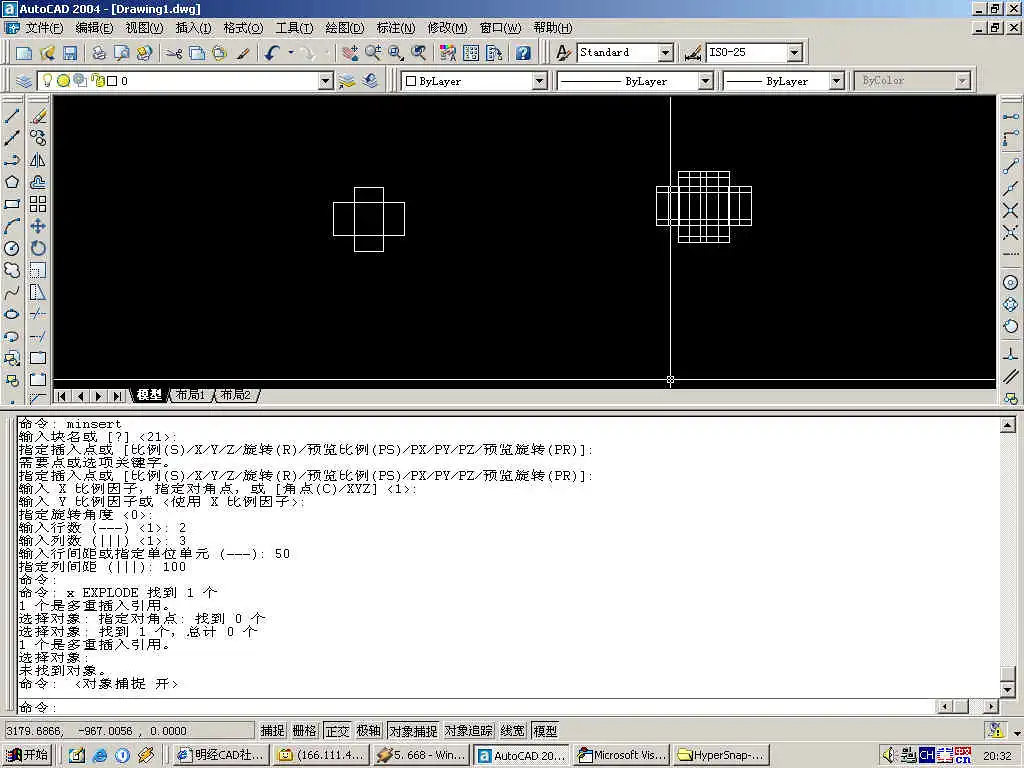The image size is (1024, 768).
Task: Toggle 极轴 polar tracking
Action: [369, 731]
